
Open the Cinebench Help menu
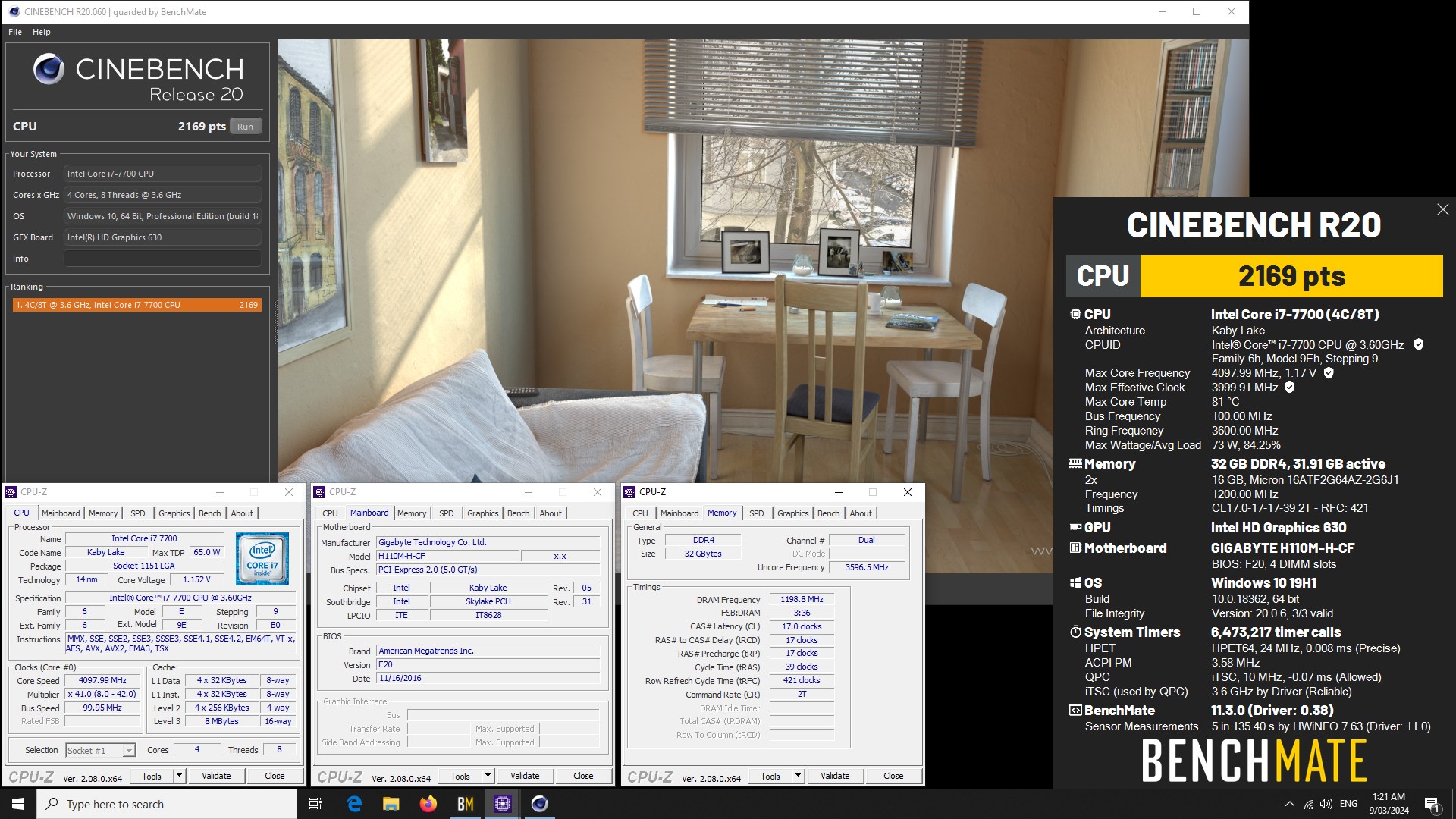[42, 32]
